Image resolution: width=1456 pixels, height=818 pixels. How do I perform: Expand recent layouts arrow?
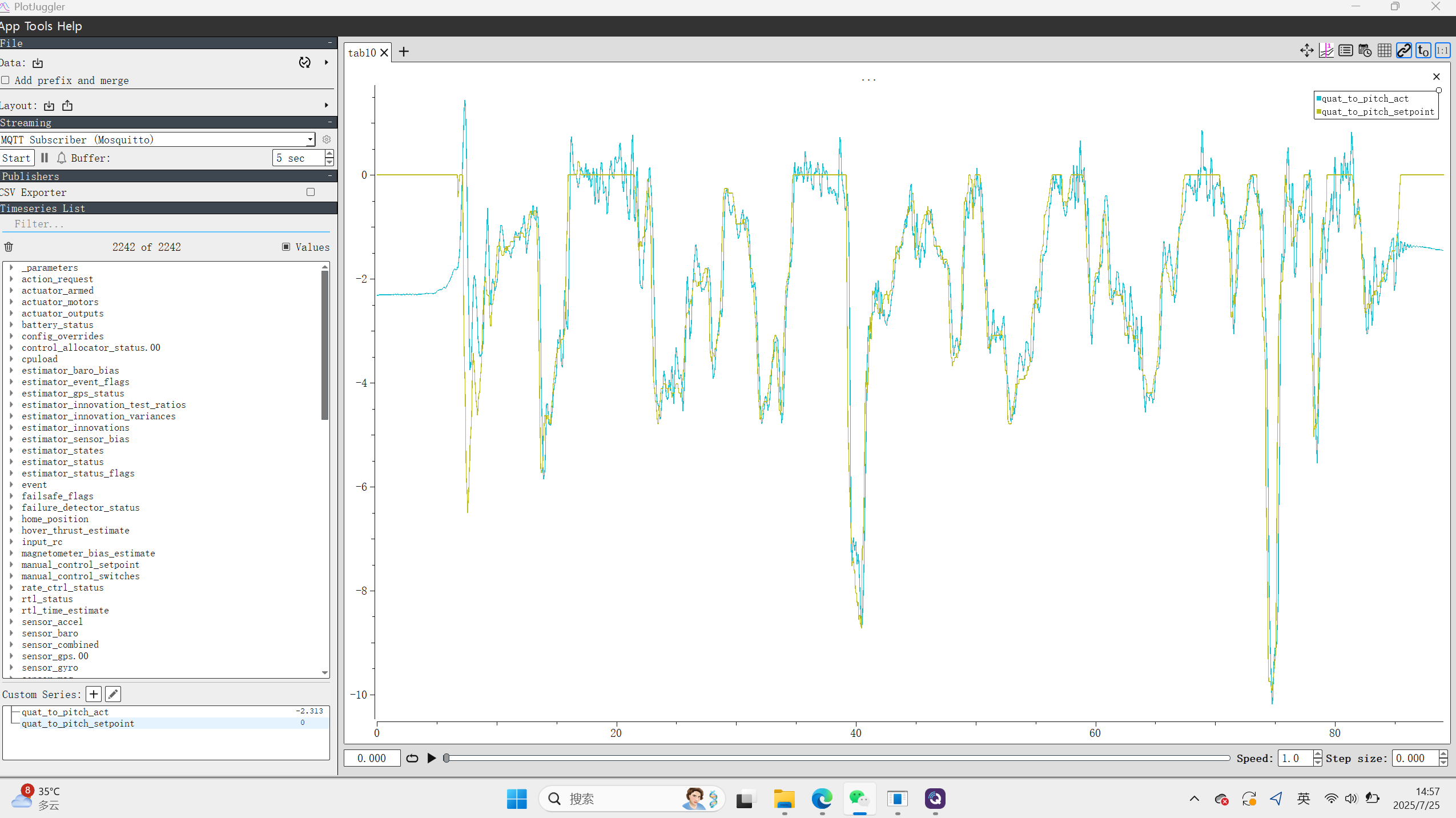(x=326, y=105)
